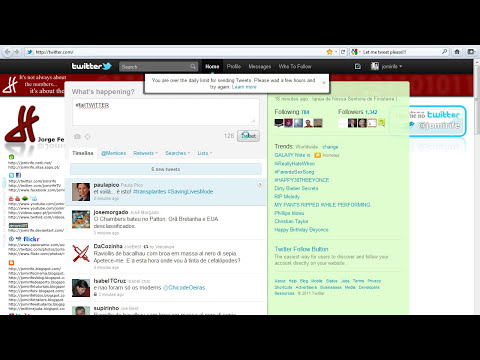Reload the page using the refresh icon
The width and height of the screenshot is (480, 360).
343,52
